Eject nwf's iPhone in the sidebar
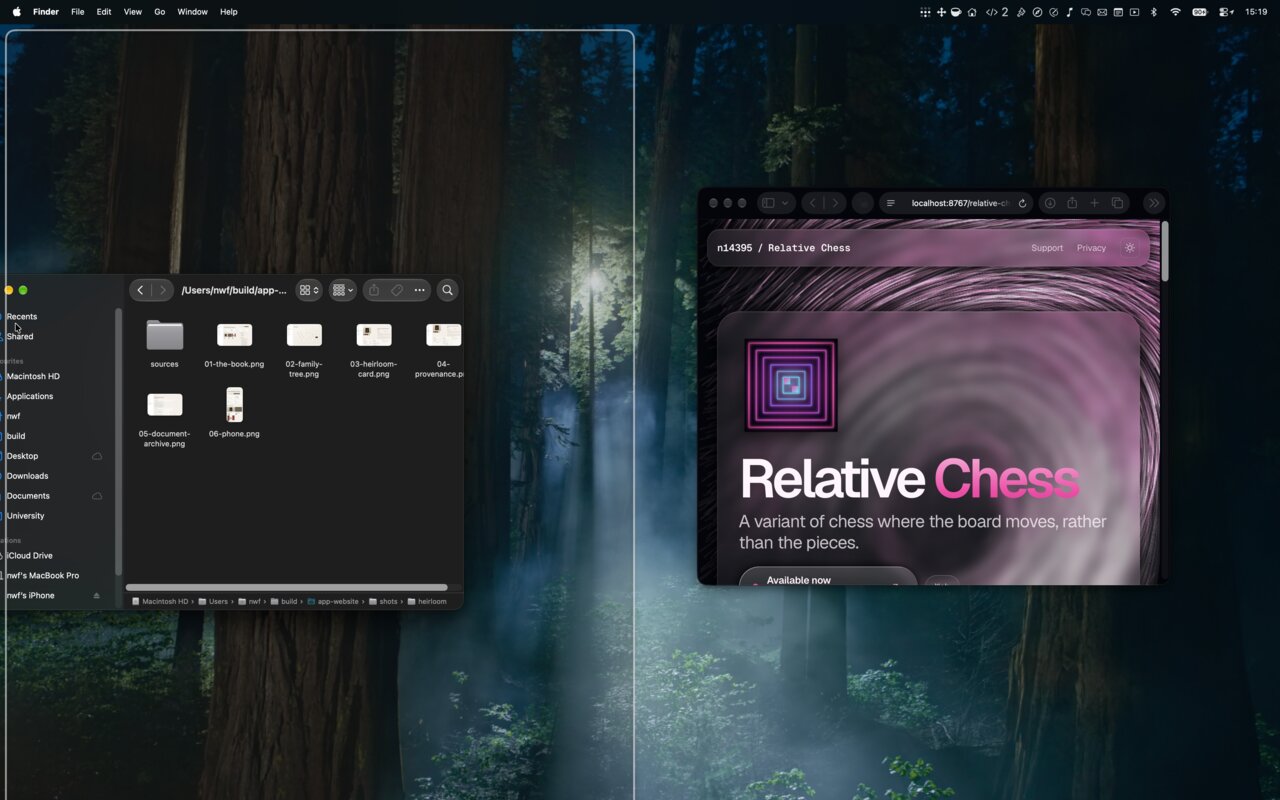 pyautogui.click(x=97, y=596)
